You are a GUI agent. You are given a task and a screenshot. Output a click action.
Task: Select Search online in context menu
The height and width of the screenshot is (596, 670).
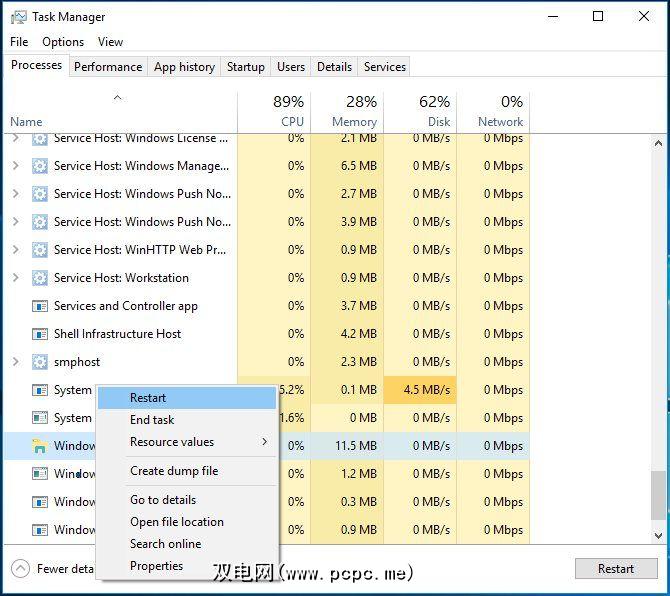[187, 544]
